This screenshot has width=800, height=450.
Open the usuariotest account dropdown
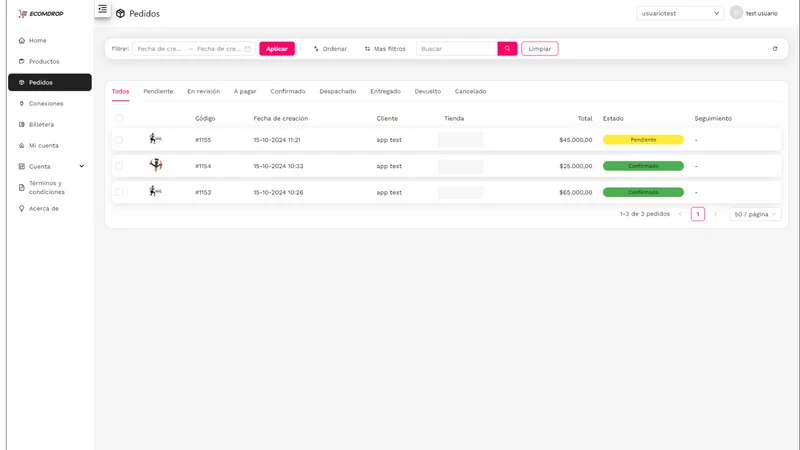point(680,13)
